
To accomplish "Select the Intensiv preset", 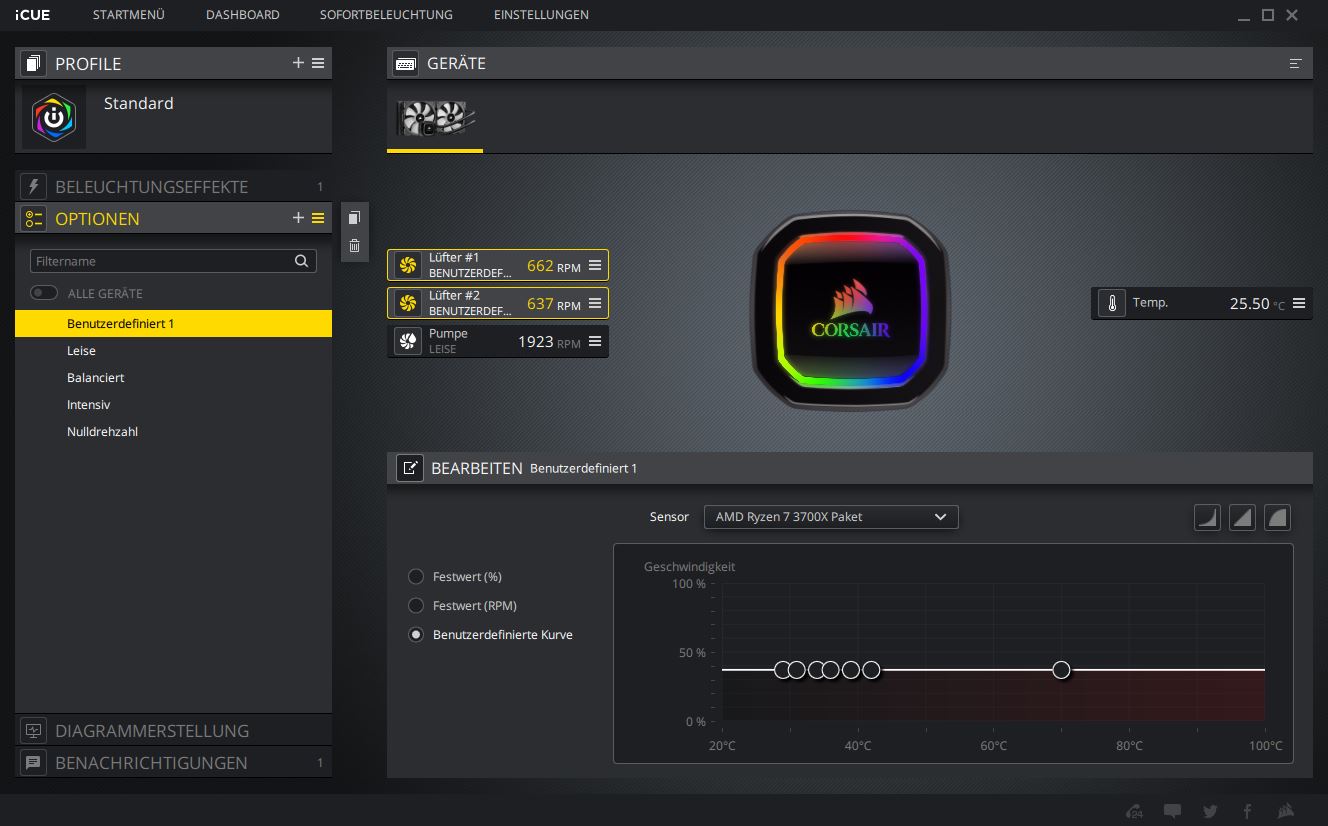I will tap(173, 404).
